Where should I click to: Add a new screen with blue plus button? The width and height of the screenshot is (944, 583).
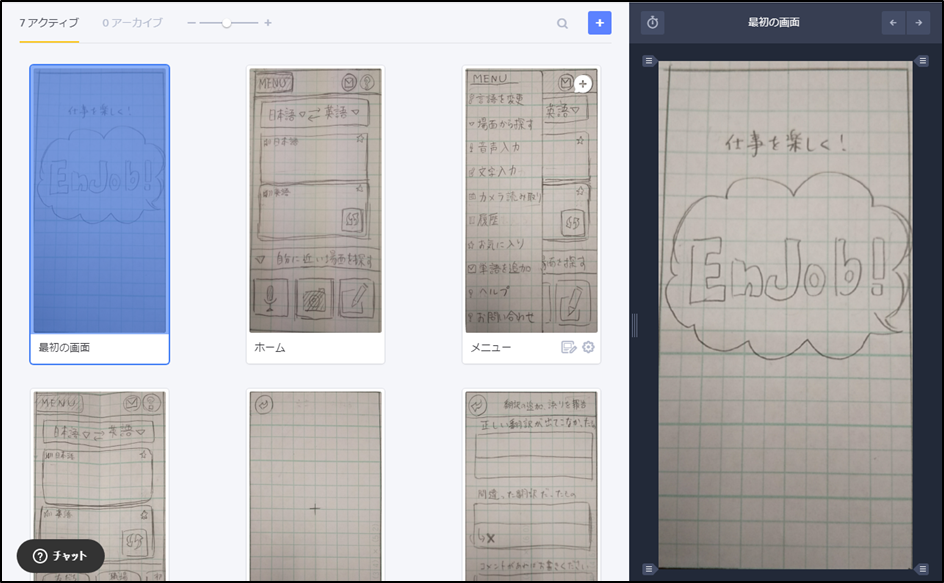(x=600, y=23)
